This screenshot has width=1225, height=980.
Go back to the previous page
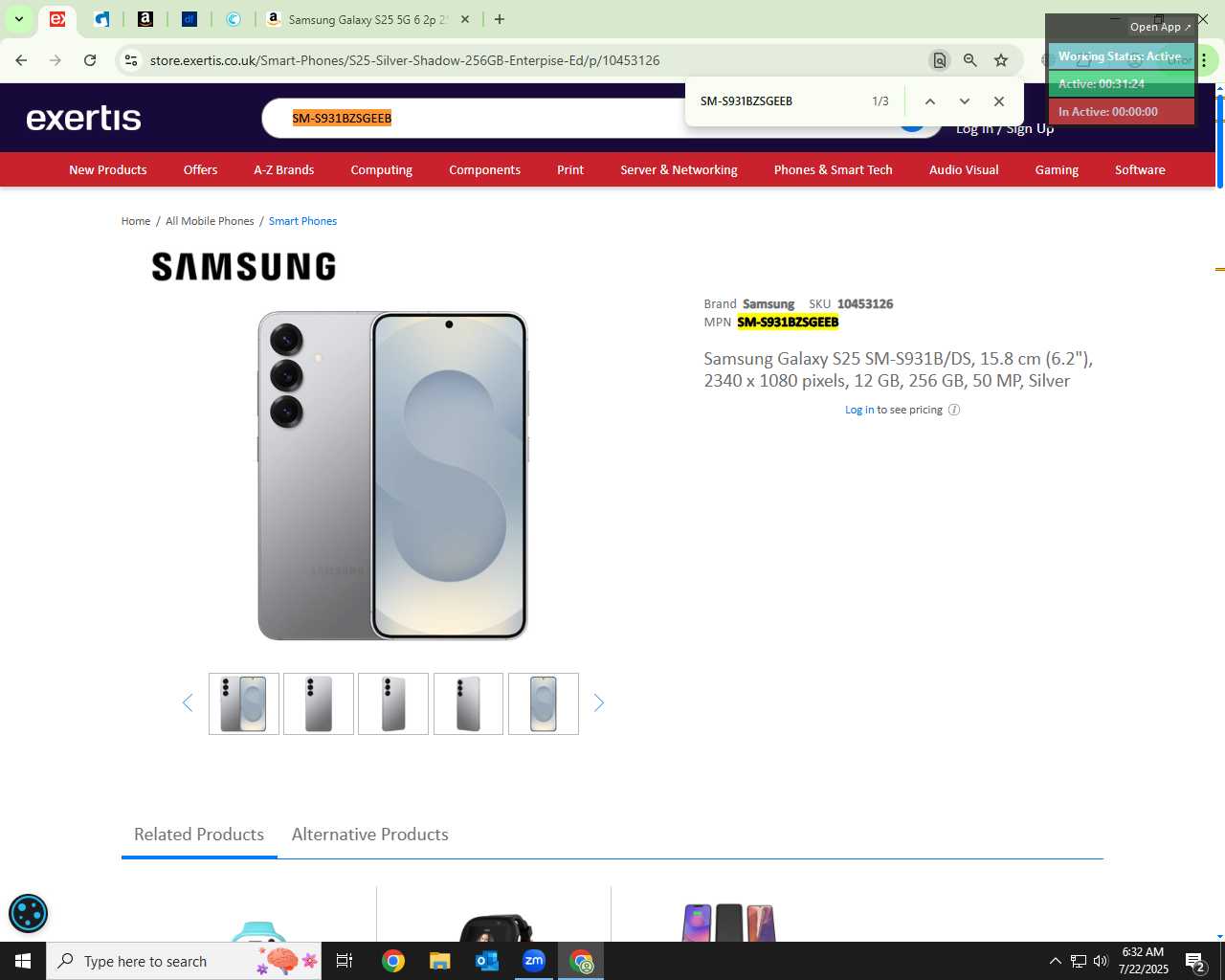(21, 60)
